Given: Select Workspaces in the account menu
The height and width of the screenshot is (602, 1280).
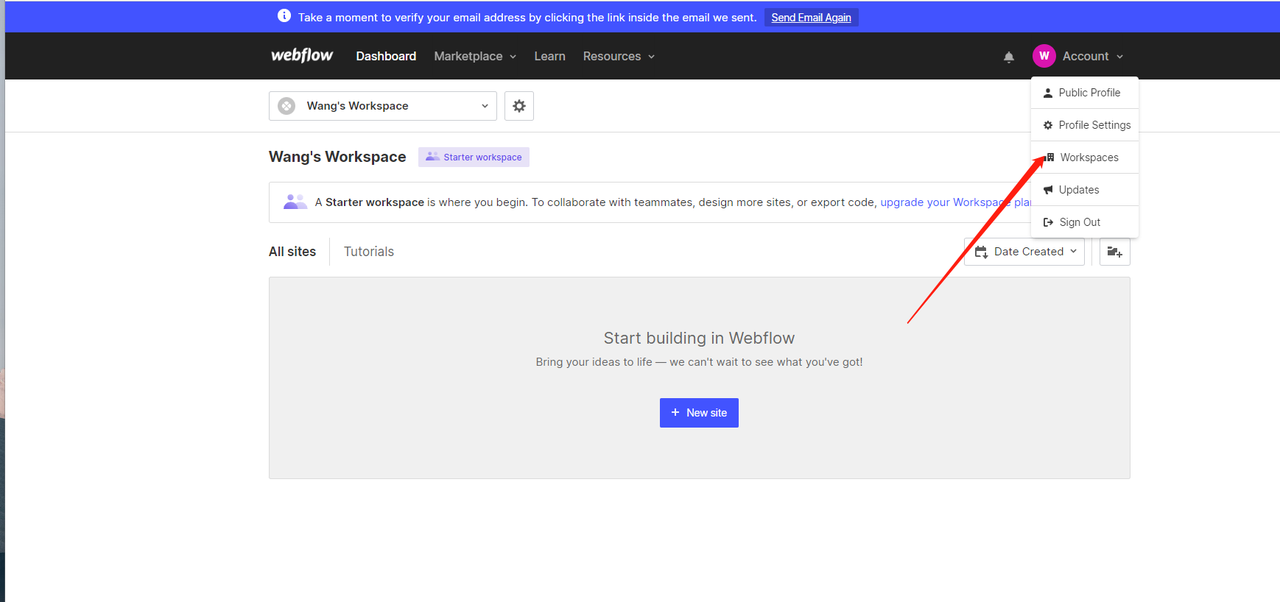Looking at the screenshot, I should click(x=1085, y=158).
